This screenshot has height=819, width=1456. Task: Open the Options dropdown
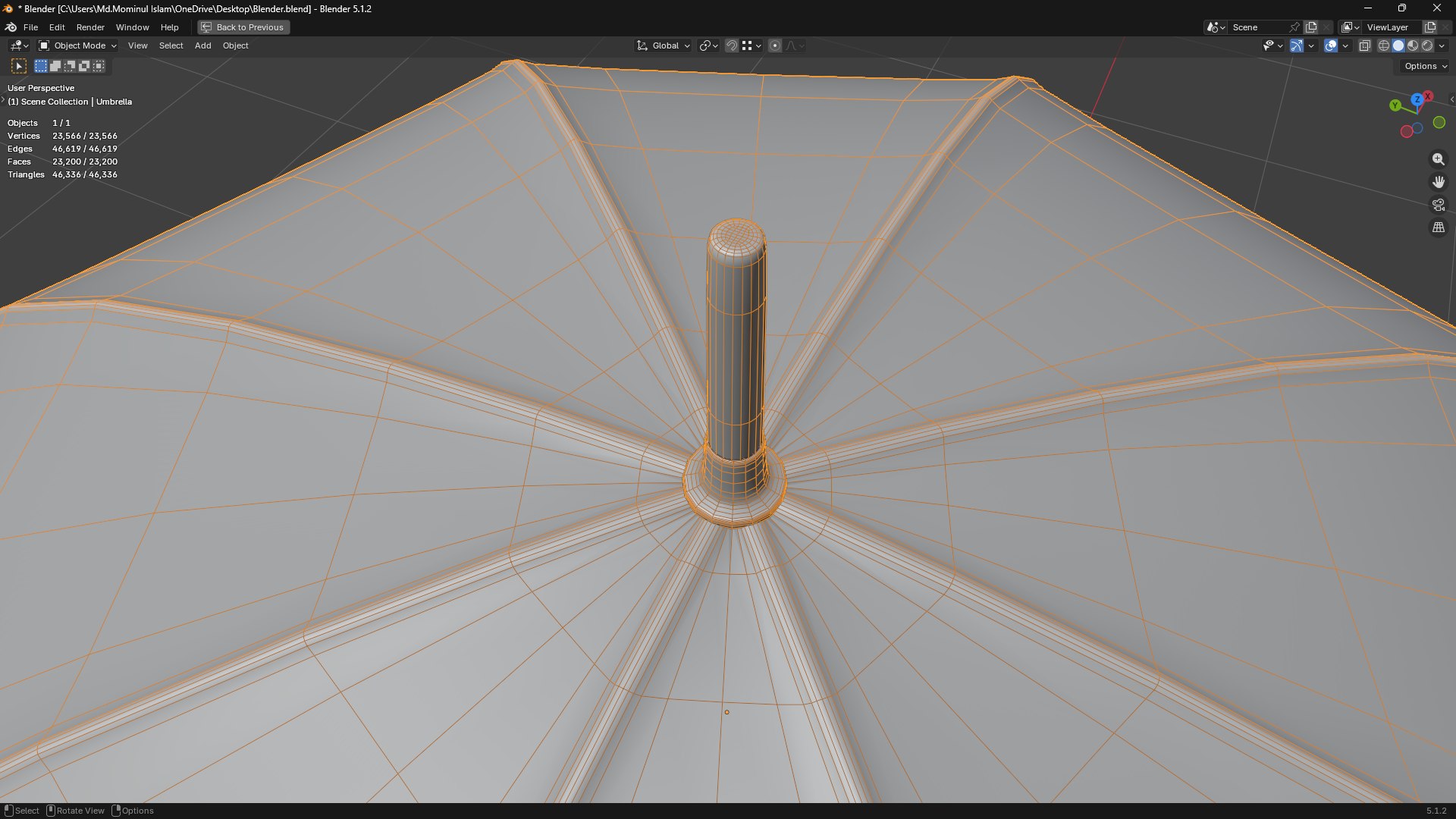point(1425,66)
